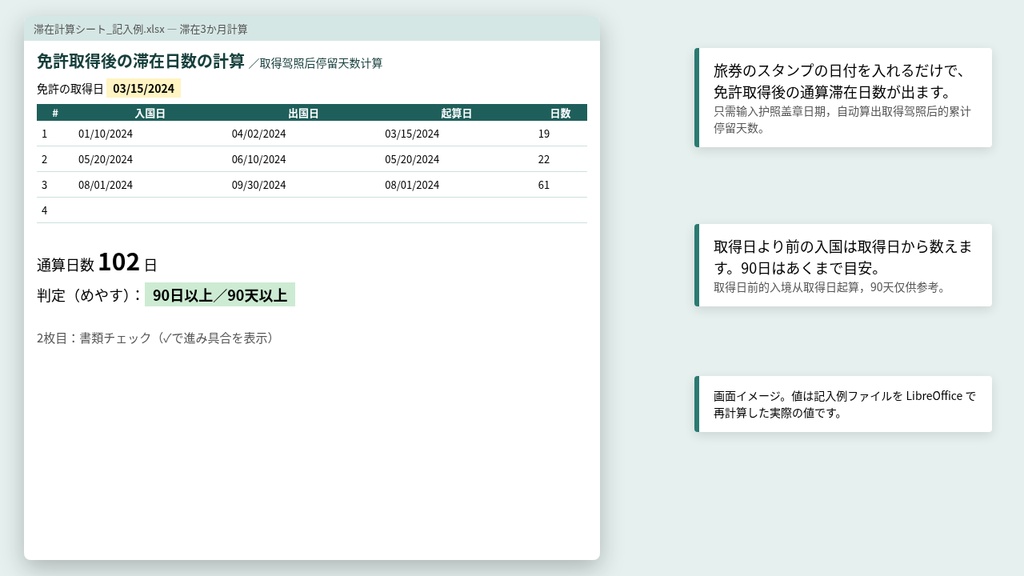Click the 90日以上／90天以上 result badge
The height and width of the screenshot is (576, 1024).
coord(220,295)
